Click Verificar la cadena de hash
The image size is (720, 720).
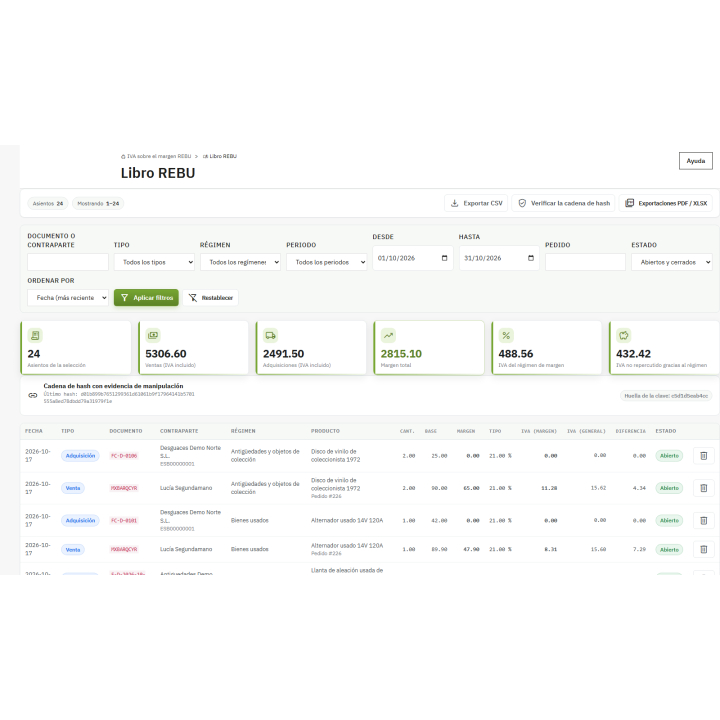[563, 203]
